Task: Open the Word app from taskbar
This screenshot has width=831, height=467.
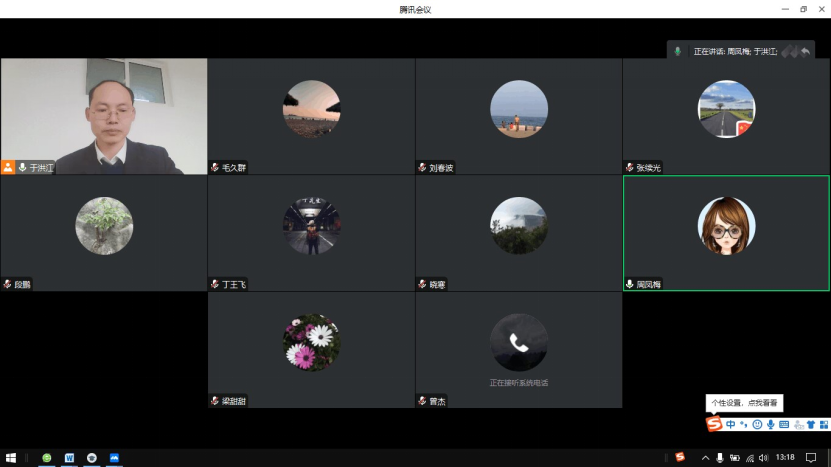Action: pyautogui.click(x=69, y=457)
